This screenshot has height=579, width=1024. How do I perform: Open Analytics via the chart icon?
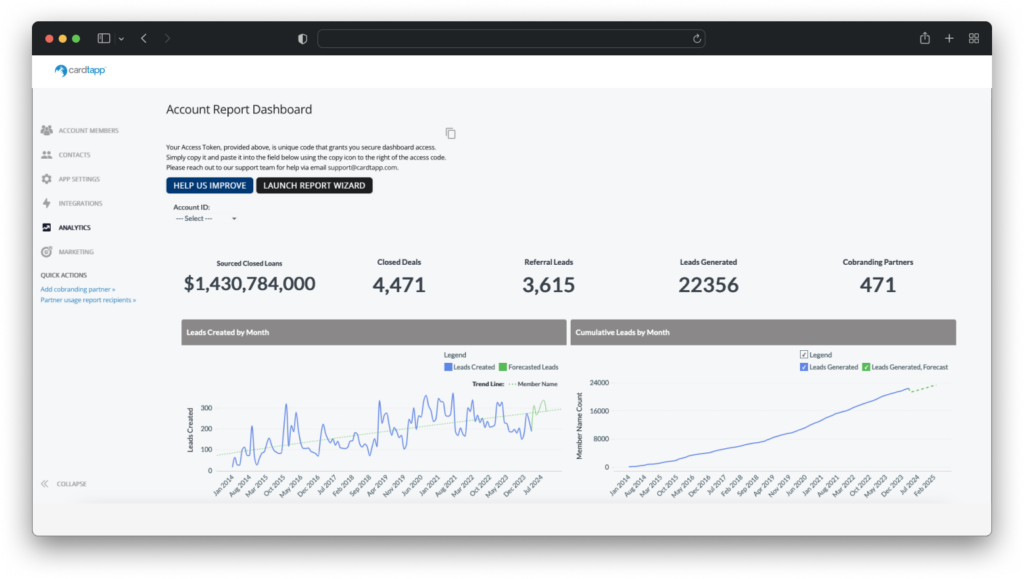(x=46, y=227)
